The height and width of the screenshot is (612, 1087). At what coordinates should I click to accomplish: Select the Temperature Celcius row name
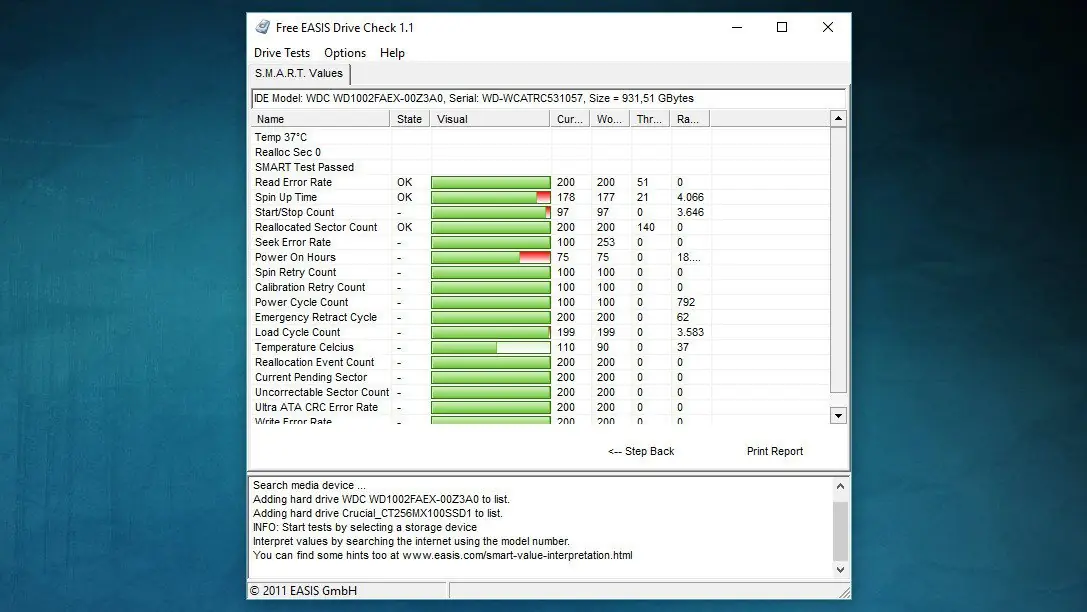click(x=304, y=347)
